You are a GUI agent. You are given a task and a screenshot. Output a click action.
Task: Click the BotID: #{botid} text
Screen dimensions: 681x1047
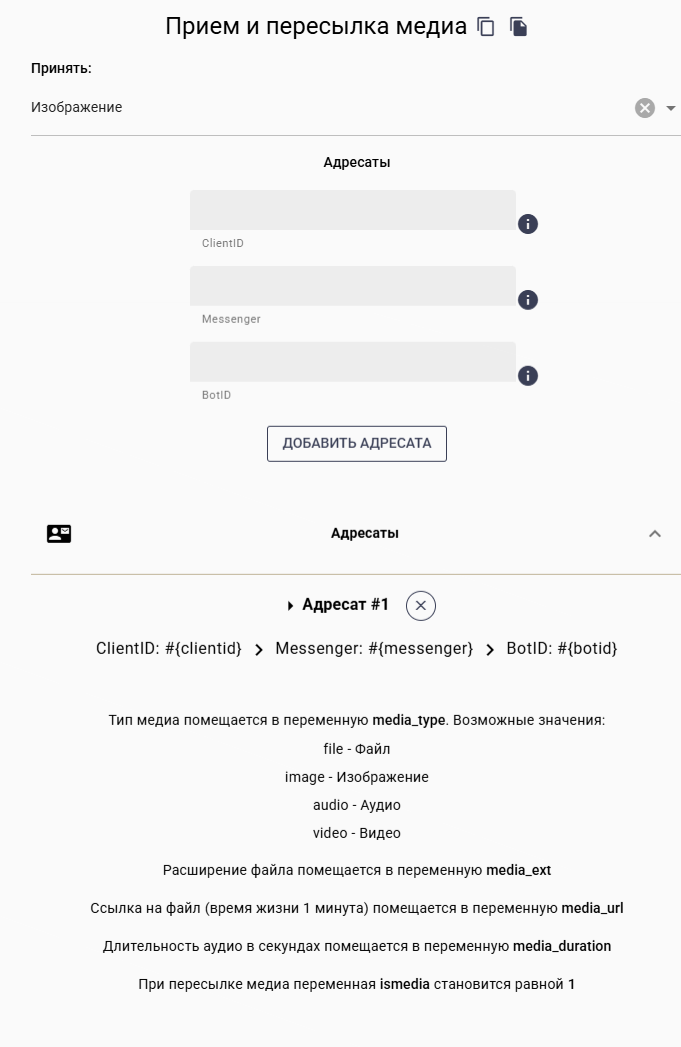click(562, 649)
